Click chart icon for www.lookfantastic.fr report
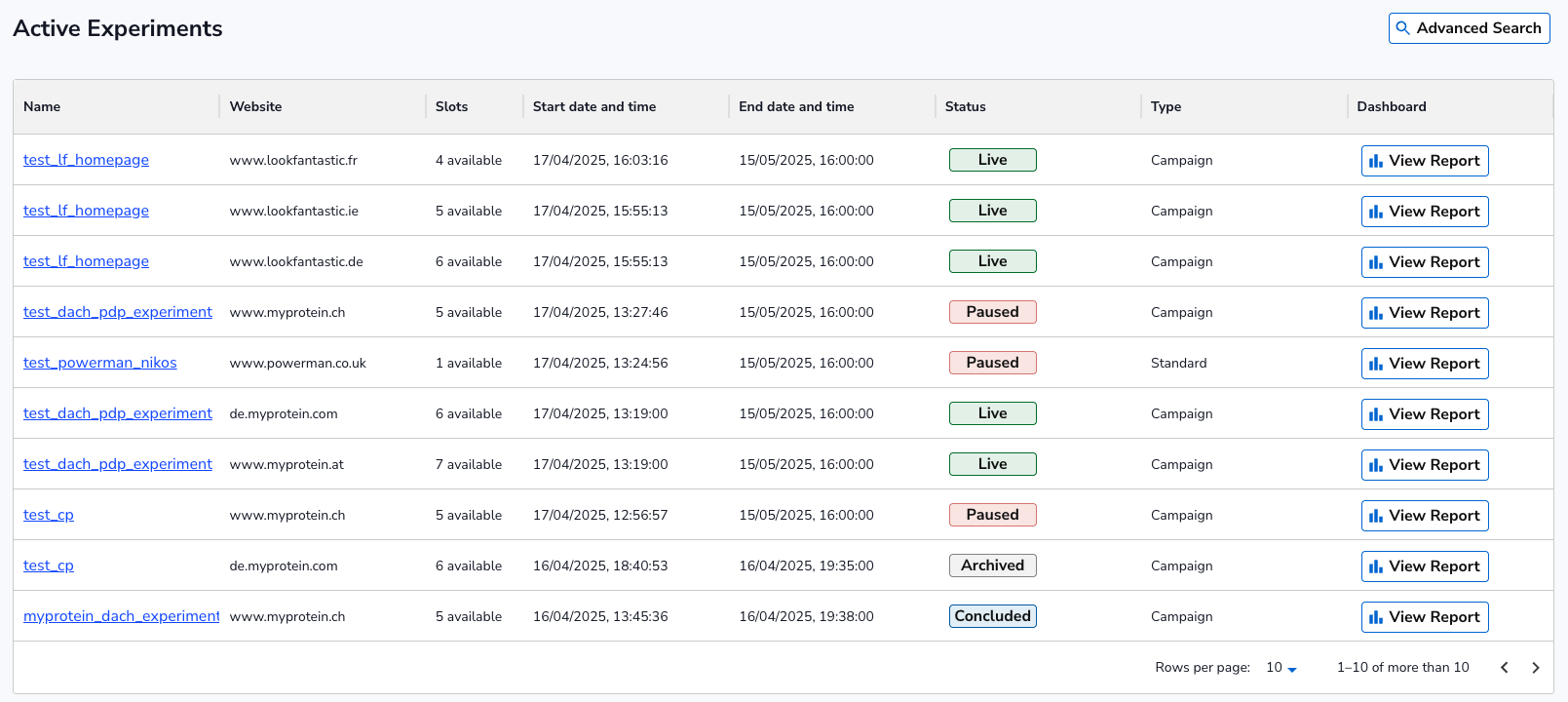This screenshot has width=1568, height=702. [x=1376, y=161]
